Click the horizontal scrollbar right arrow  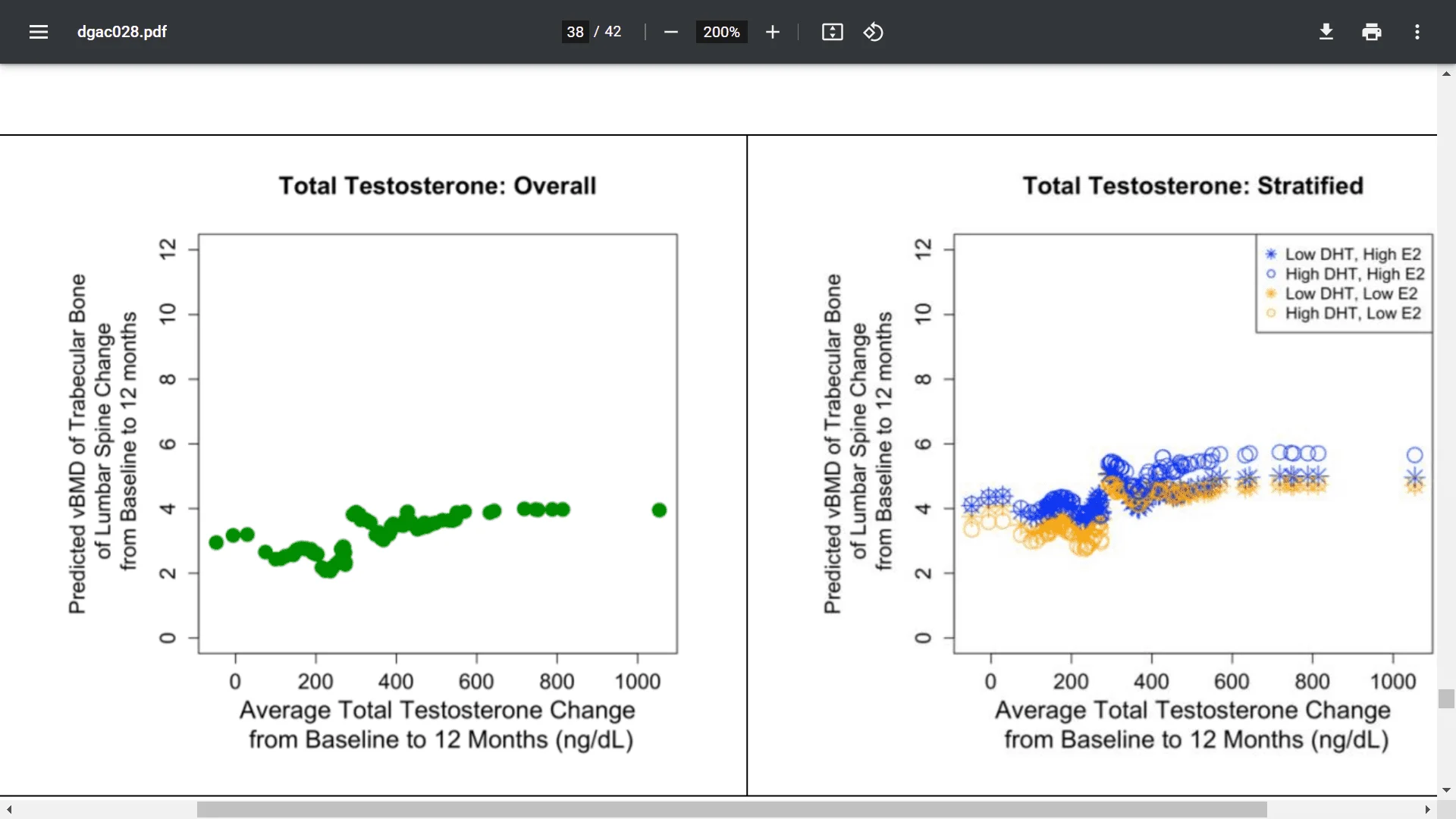[x=1427, y=809]
